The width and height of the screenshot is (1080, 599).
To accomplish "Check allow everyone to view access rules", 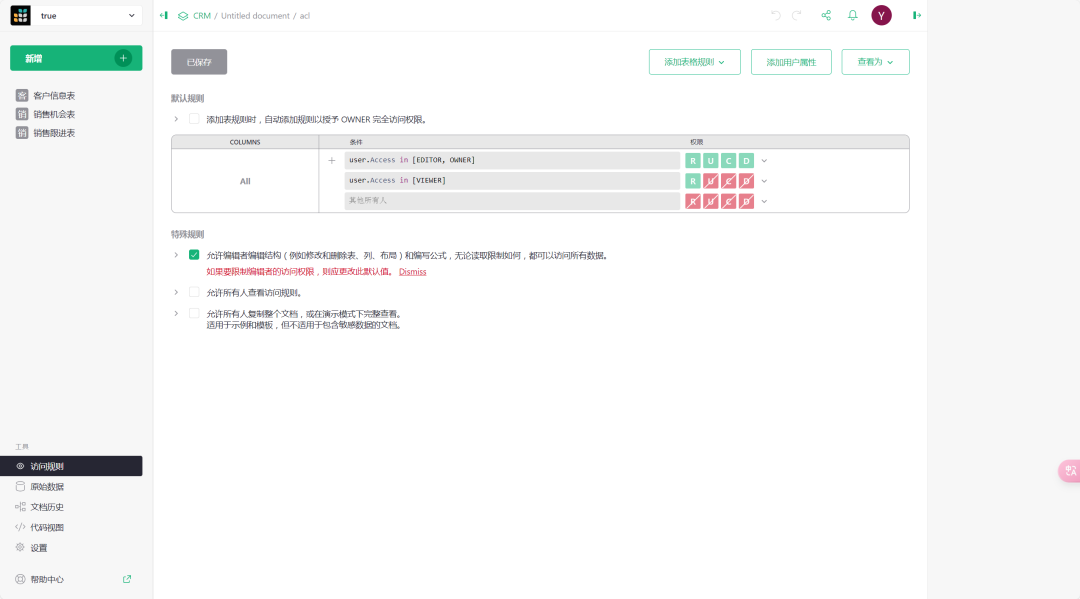I will point(194,292).
